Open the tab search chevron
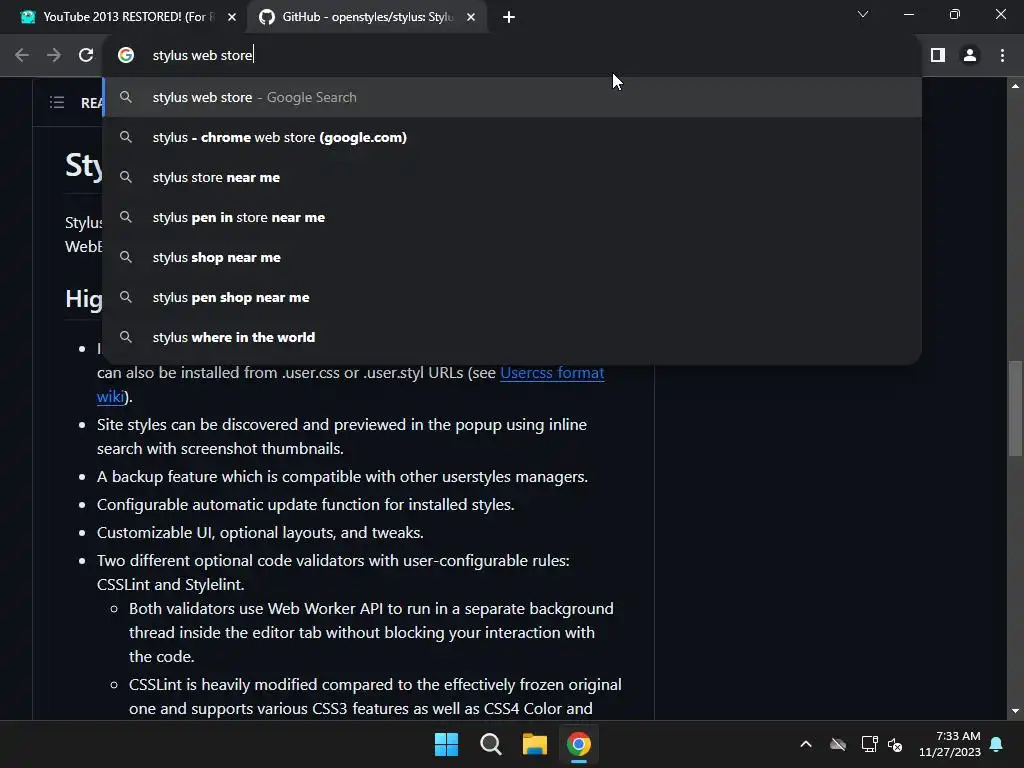1024x768 pixels. tap(863, 14)
